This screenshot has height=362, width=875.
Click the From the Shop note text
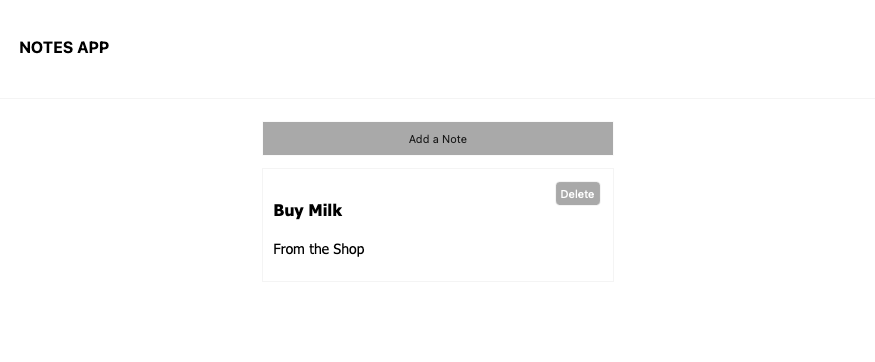point(319,249)
